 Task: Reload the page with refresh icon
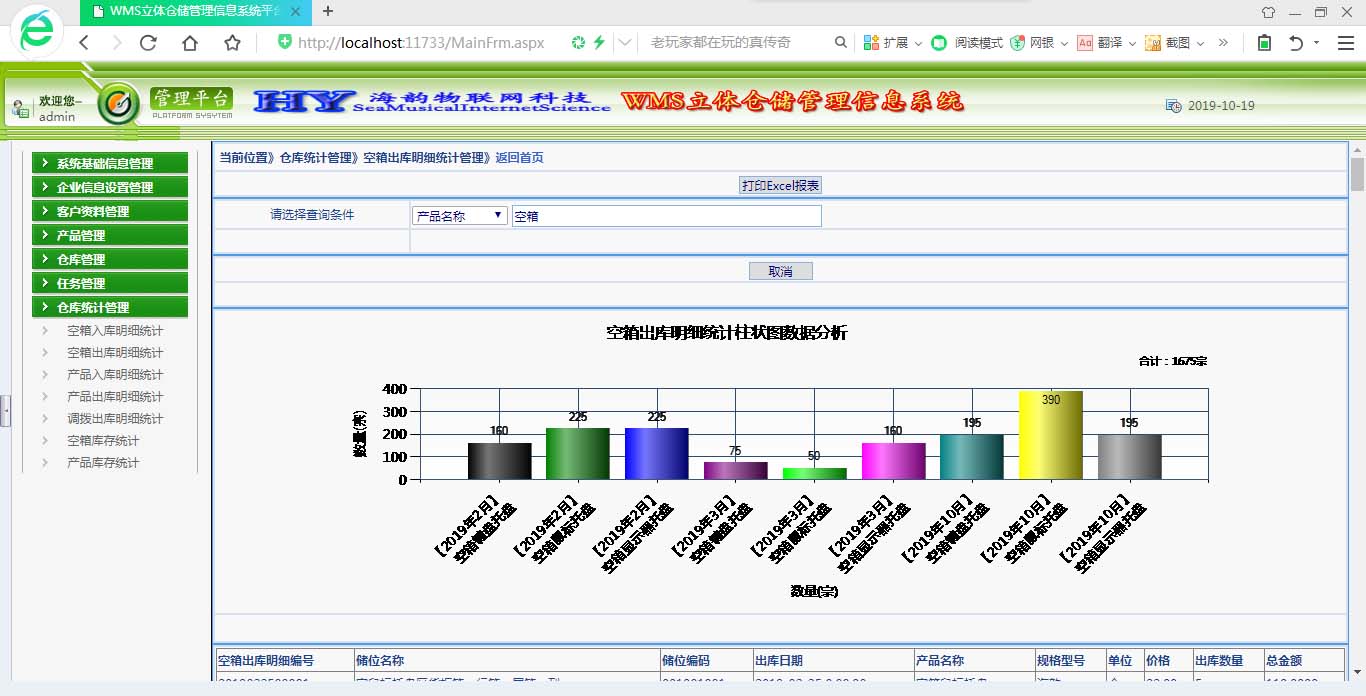(x=148, y=43)
